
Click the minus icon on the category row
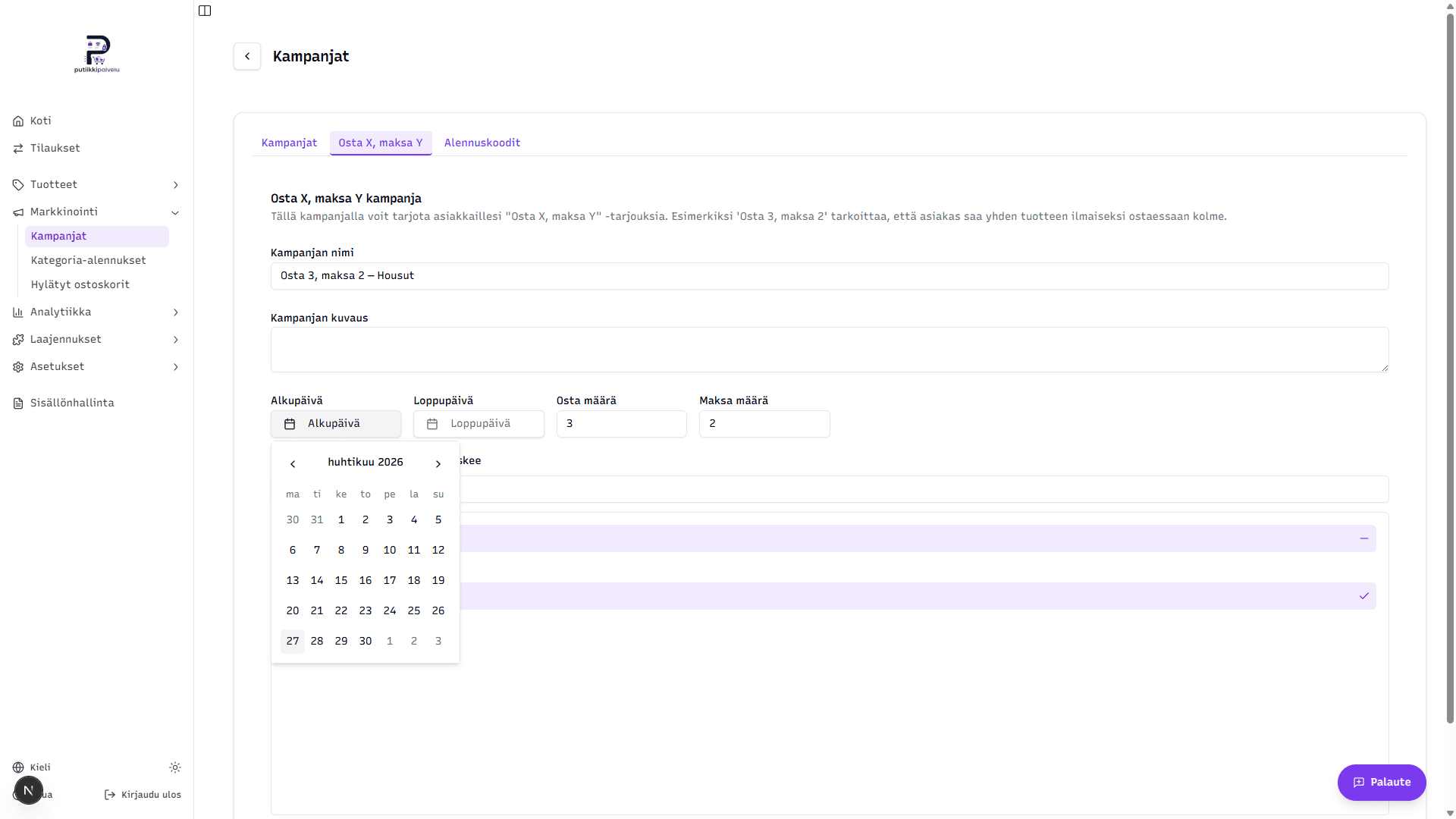tap(1364, 538)
